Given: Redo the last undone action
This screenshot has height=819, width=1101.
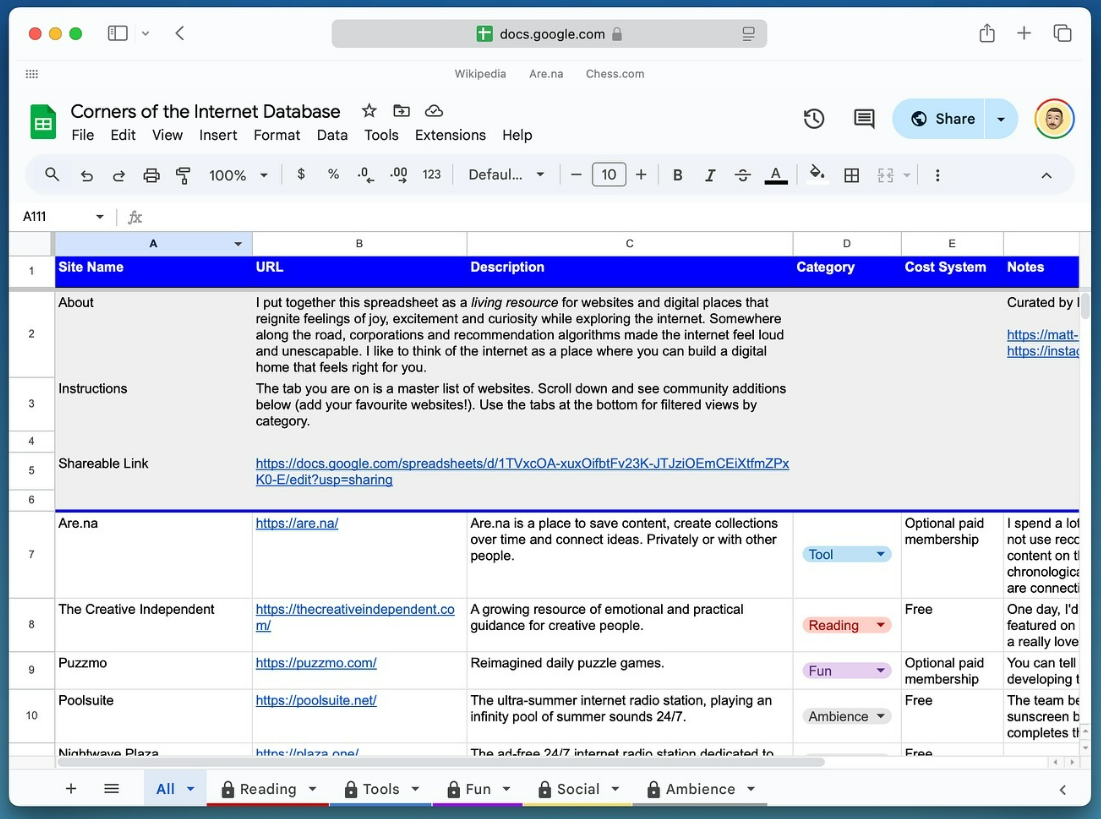Looking at the screenshot, I should coord(119,175).
